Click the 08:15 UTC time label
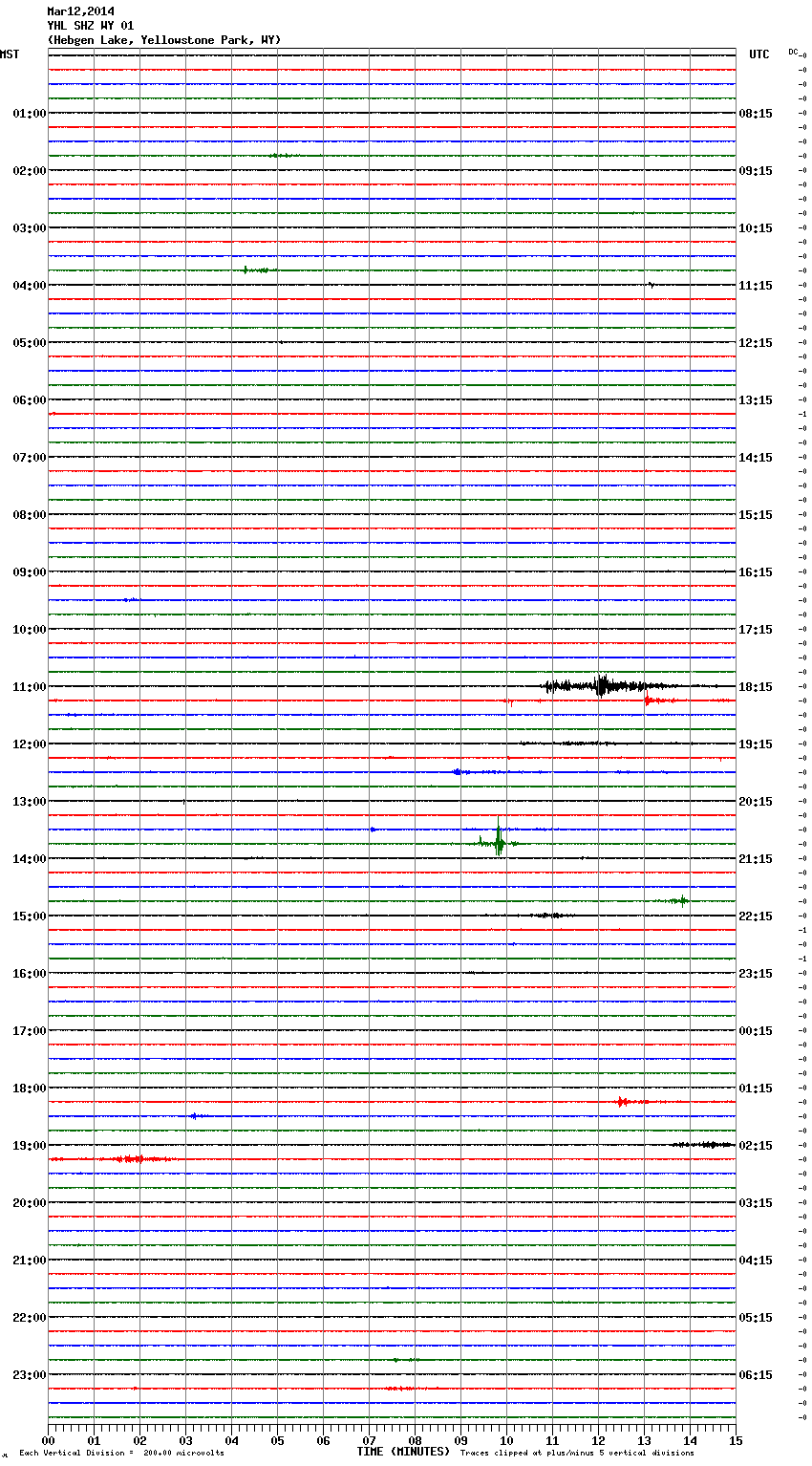This screenshot has height=1466, width=812. tap(756, 114)
